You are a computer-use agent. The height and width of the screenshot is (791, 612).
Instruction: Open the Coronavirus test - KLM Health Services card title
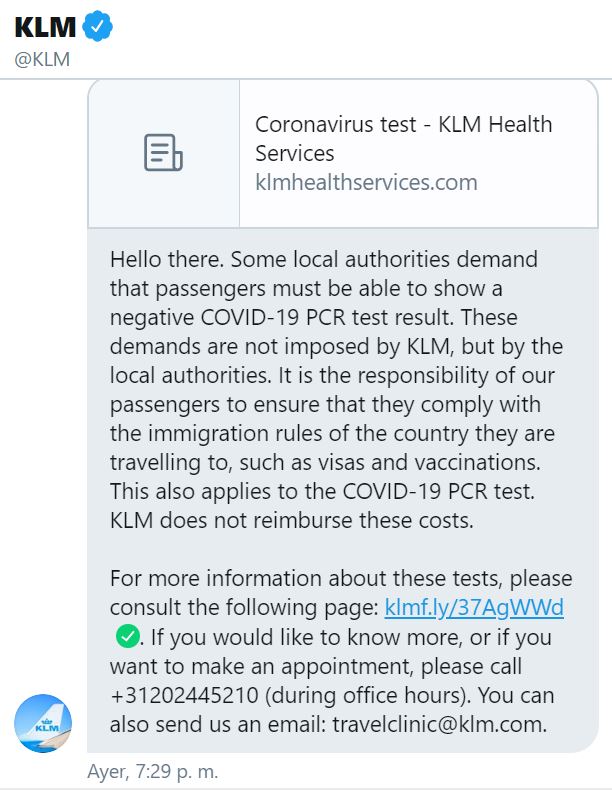[x=404, y=138]
